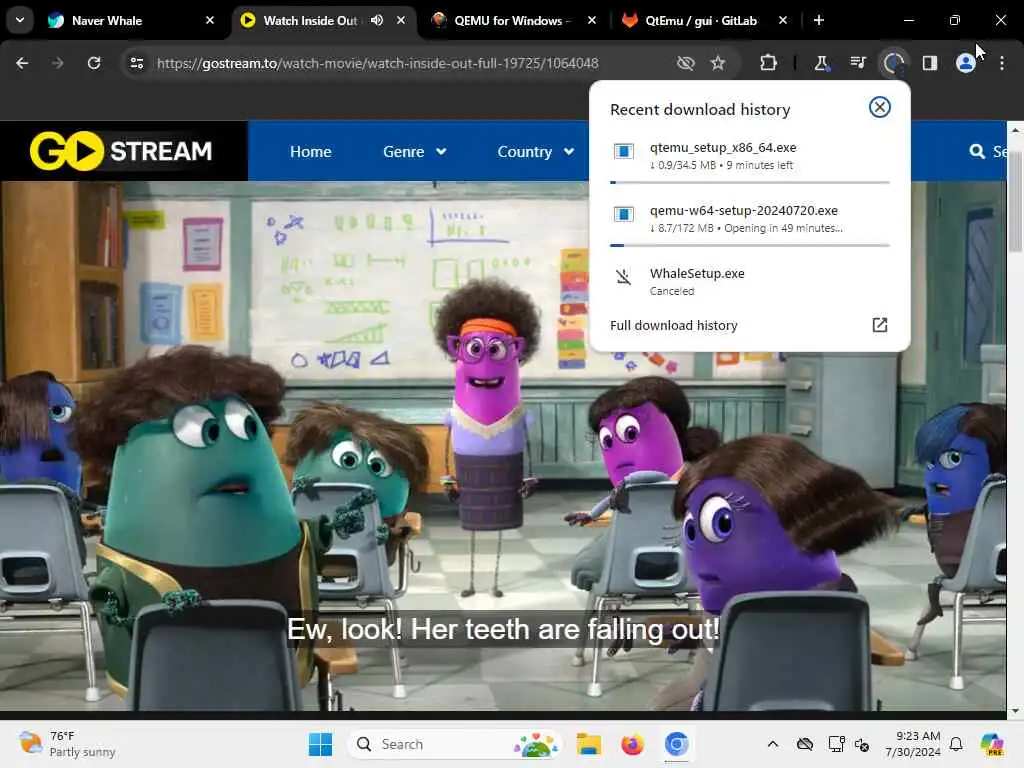Mute the Watch Inside Out tab audio
Viewport: 1024px width, 768px height.
[377, 20]
